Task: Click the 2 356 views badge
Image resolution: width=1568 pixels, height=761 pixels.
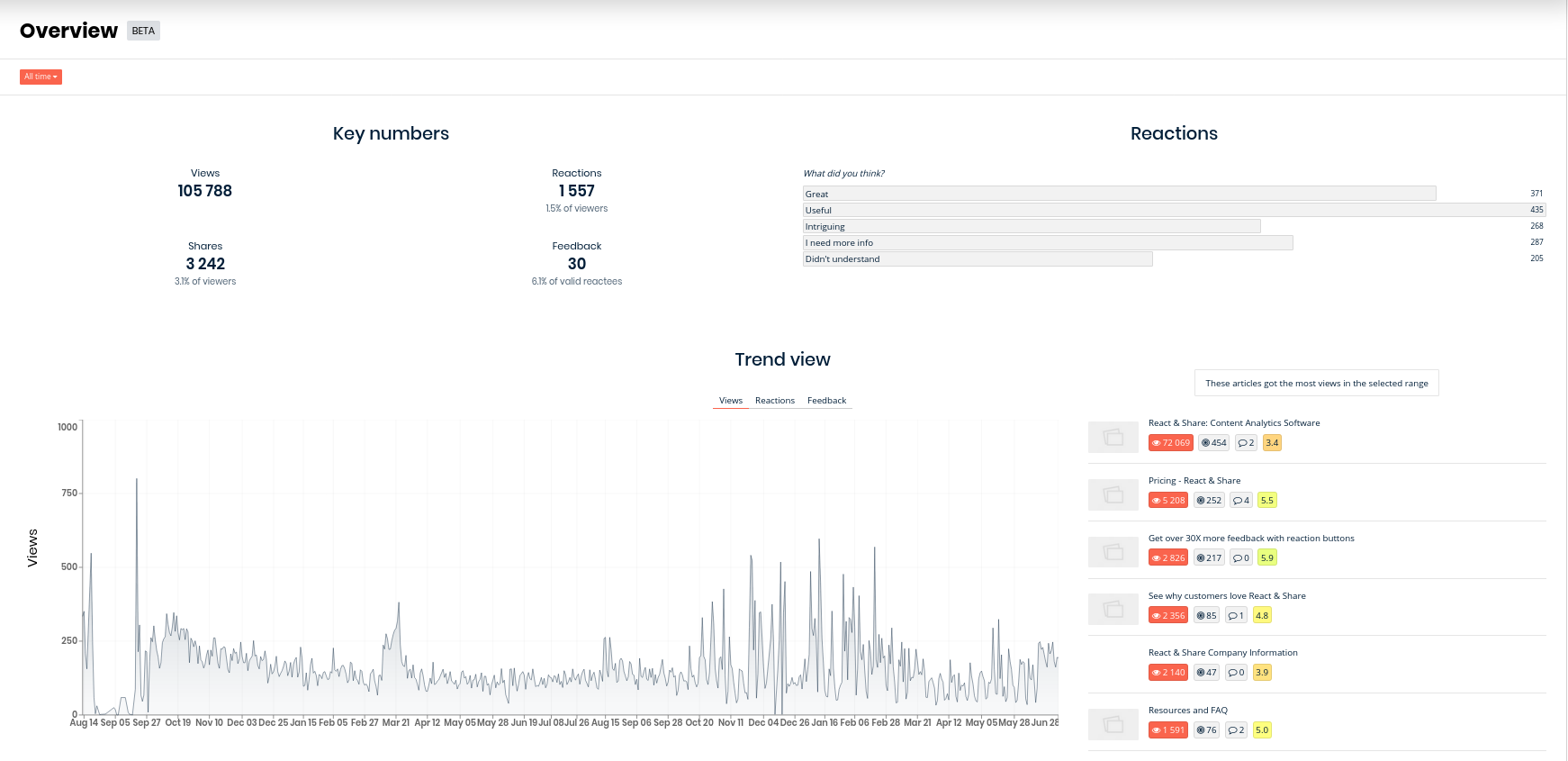Action: 1168,616
